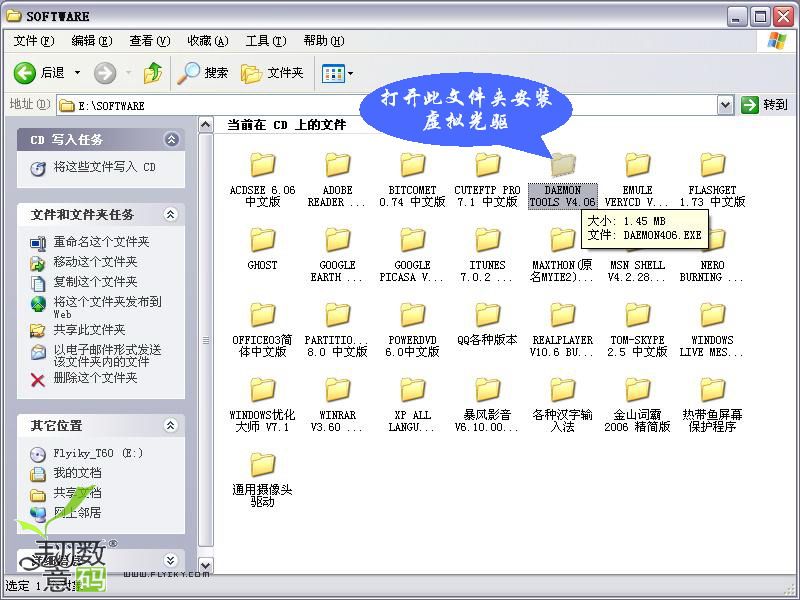Image resolution: width=800 pixels, height=600 pixels.
Task: Open the 文件(F) menu
Action: pyautogui.click(x=34, y=41)
